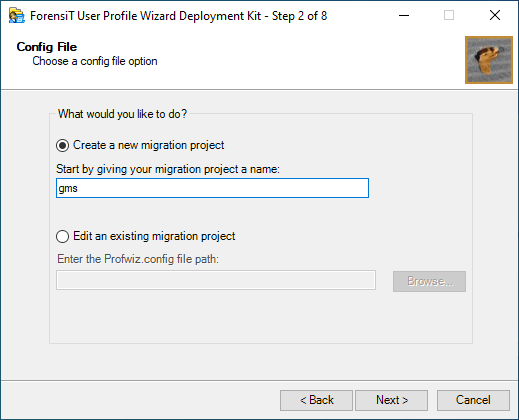Image resolution: width=519 pixels, height=420 pixels.
Task: Click the greyed-out Browse... button
Action: point(429,281)
